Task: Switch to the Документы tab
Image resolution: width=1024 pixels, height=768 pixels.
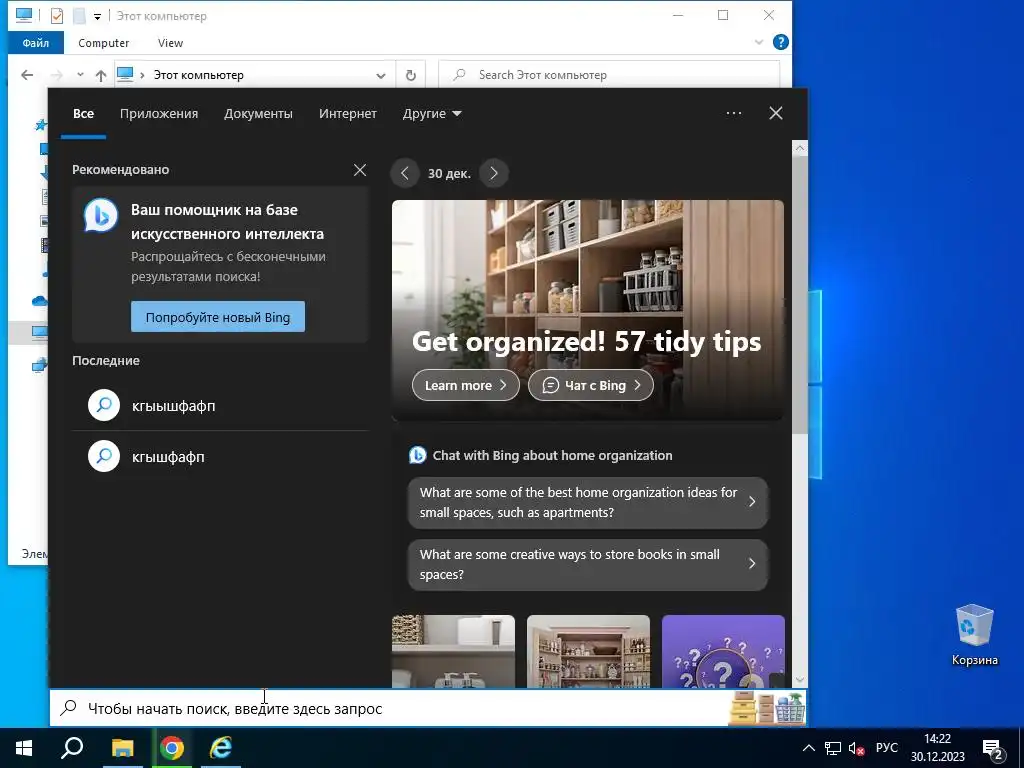Action: click(258, 114)
